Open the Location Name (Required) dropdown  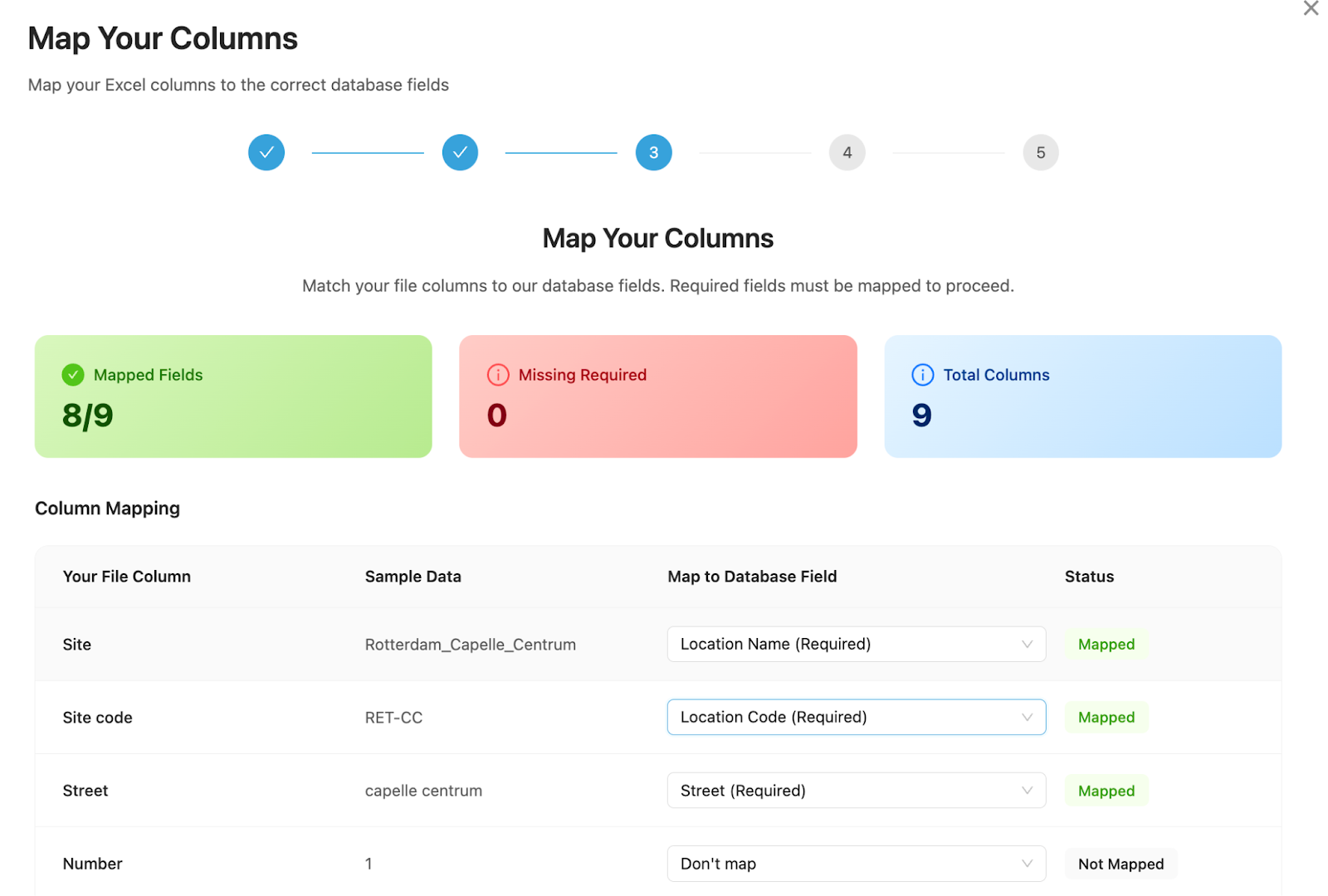click(856, 645)
